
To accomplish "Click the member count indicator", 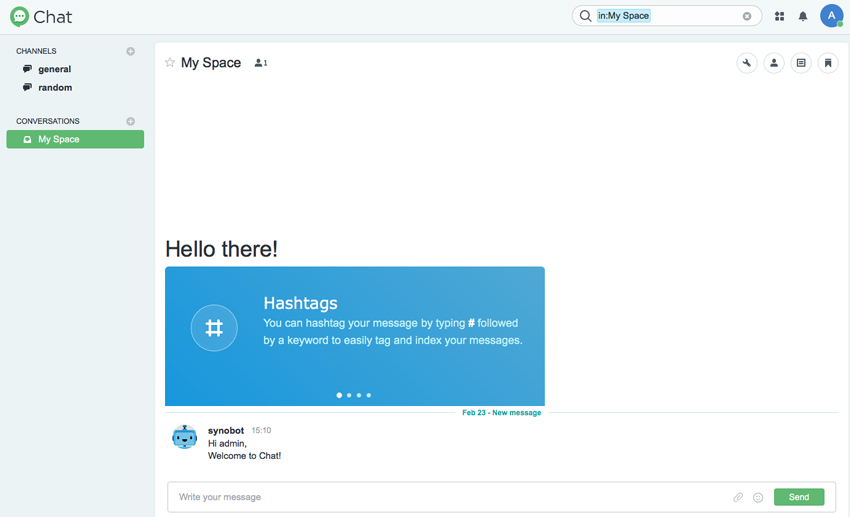I will pyautogui.click(x=261, y=63).
